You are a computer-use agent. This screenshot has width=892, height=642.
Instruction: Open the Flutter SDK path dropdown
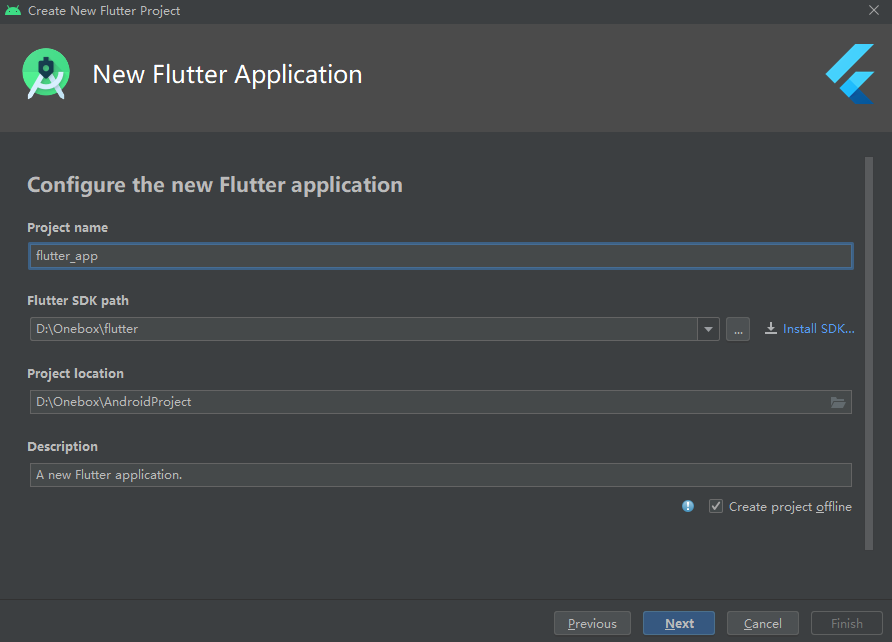coord(708,328)
